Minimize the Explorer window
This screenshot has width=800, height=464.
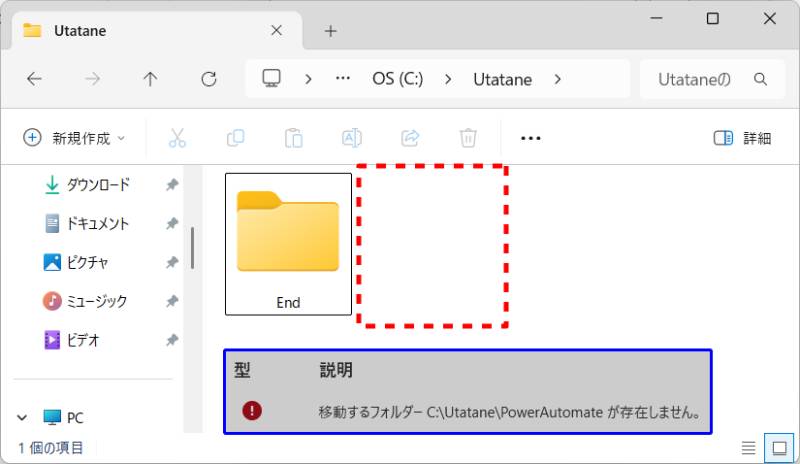pyautogui.click(x=657, y=18)
